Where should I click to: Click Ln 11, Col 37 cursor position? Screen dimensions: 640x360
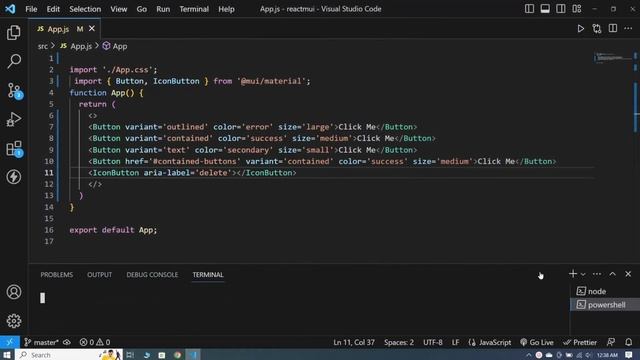(x=354, y=342)
